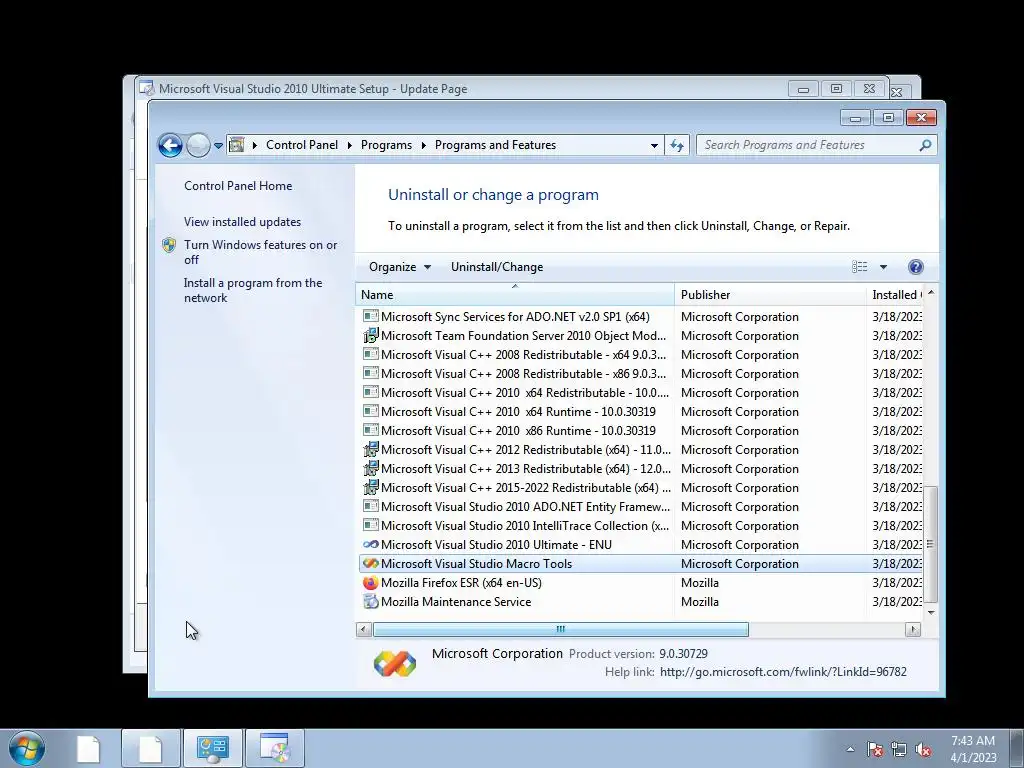Select Visual Studio 2010 ADO.NET Entity Framework row
Screen dimensions: 1024x768
click(640, 507)
